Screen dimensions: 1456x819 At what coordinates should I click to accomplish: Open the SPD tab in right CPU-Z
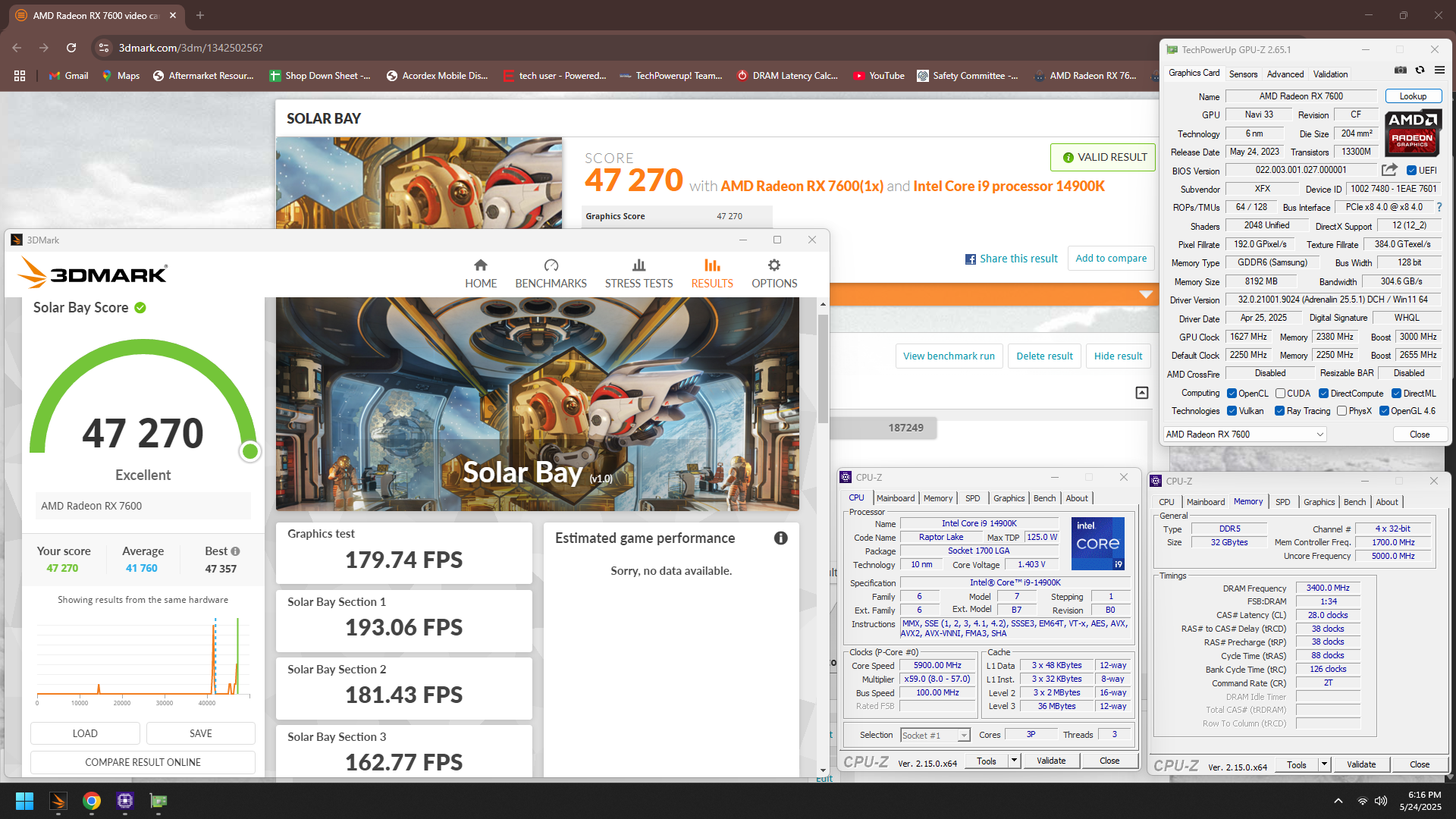click(x=1282, y=502)
